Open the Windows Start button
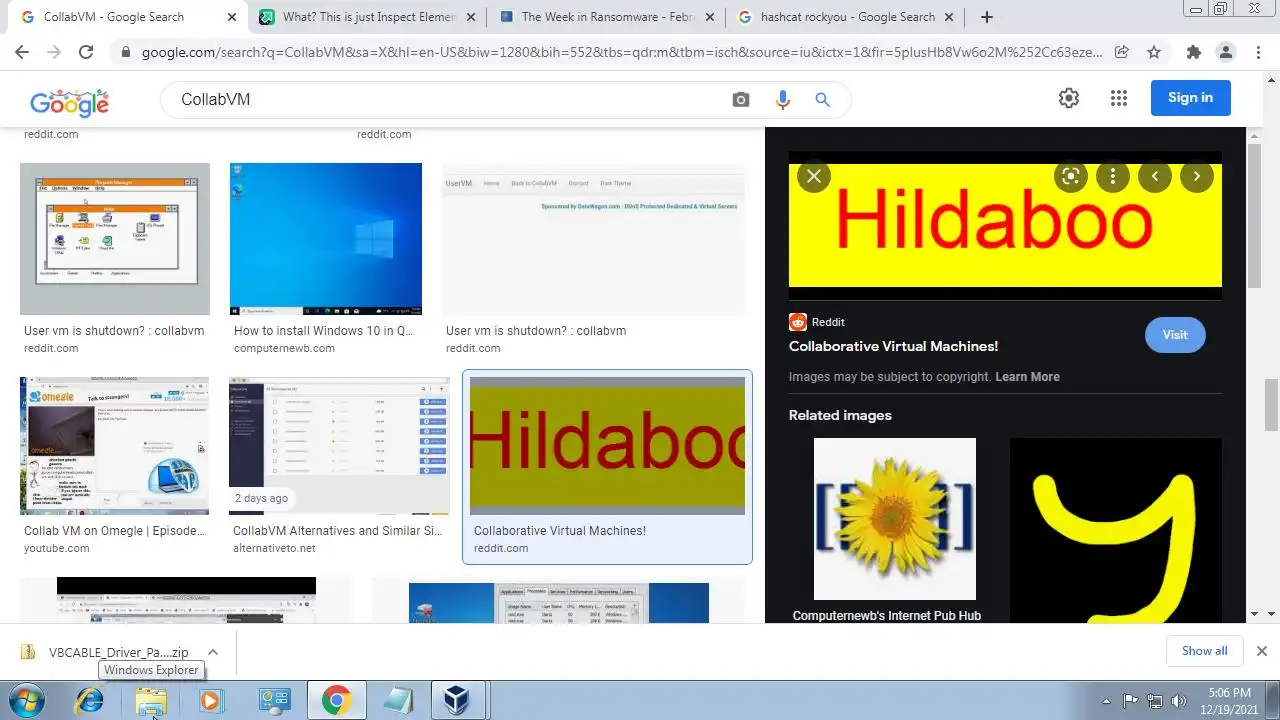1280x720 pixels. pyautogui.click(x=27, y=700)
